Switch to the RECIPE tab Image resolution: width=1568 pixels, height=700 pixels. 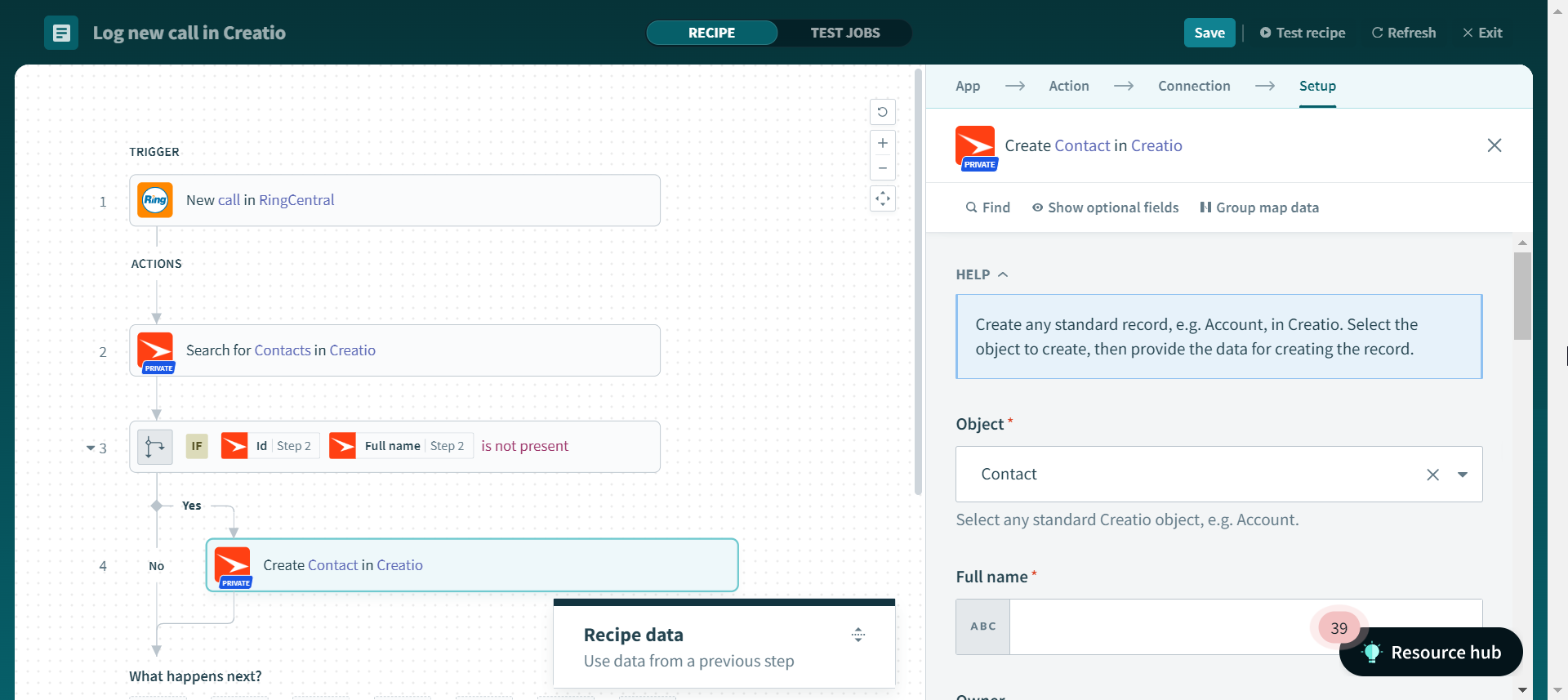pyautogui.click(x=712, y=33)
